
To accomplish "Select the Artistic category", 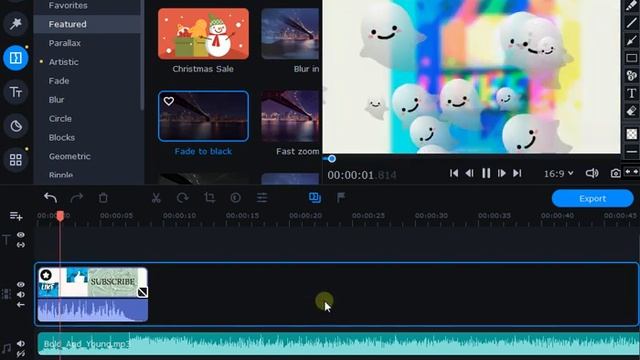I will point(64,62).
